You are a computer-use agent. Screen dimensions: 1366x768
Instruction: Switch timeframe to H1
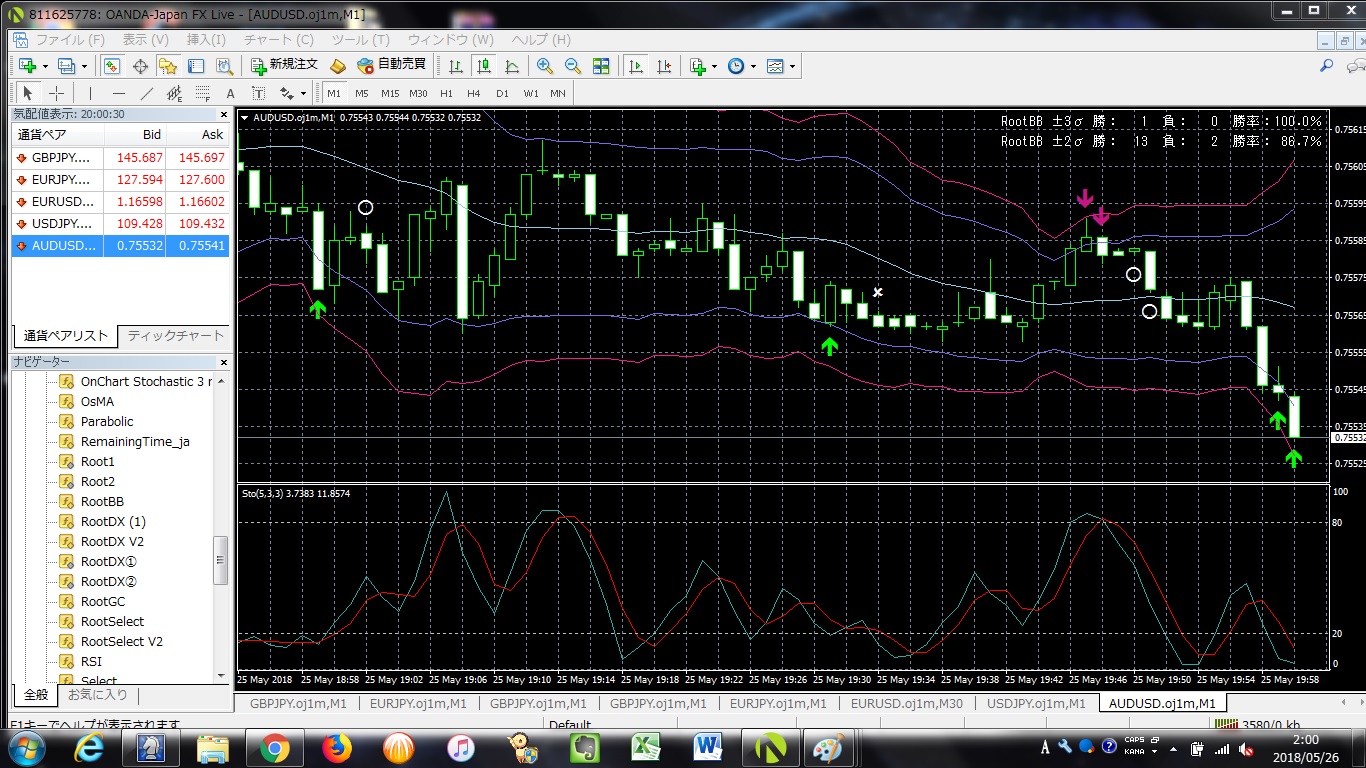pos(446,92)
